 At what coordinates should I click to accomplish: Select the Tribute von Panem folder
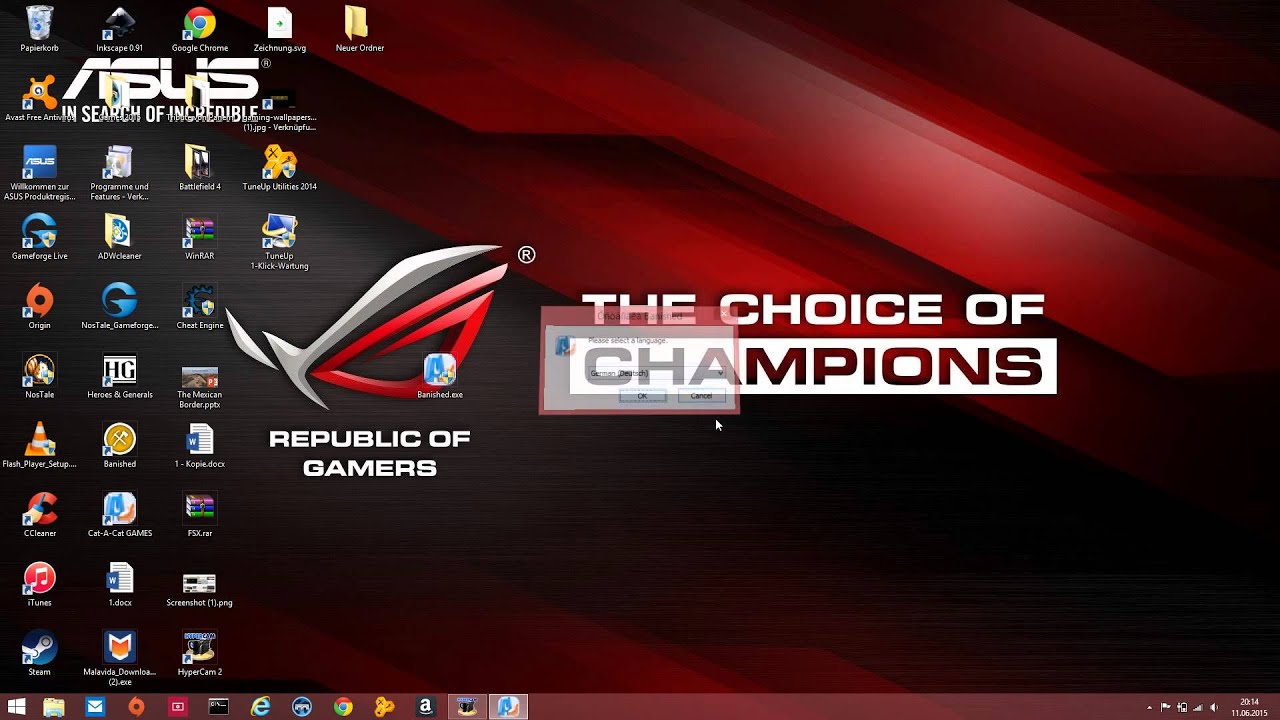[200, 99]
